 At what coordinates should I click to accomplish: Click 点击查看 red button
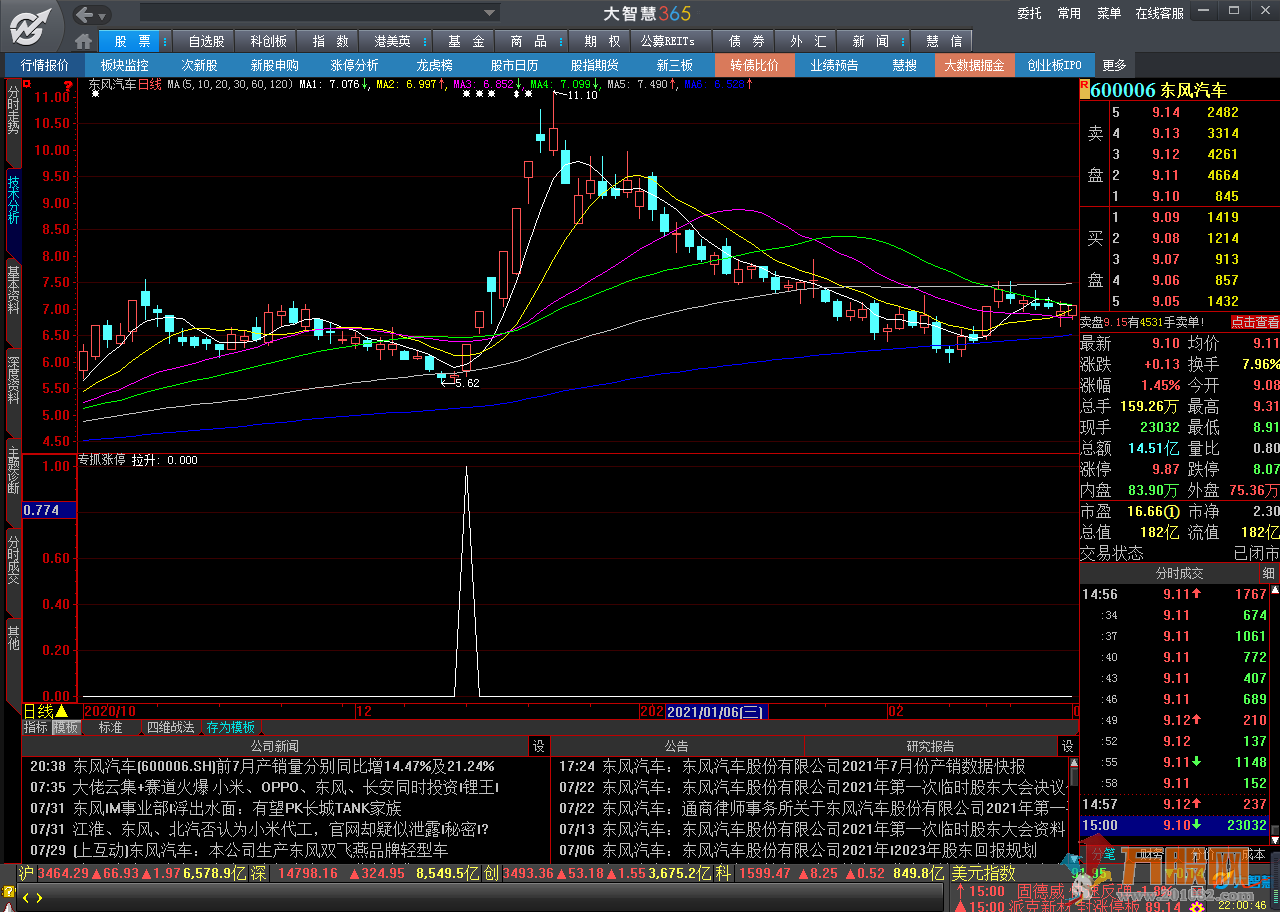click(x=1254, y=322)
